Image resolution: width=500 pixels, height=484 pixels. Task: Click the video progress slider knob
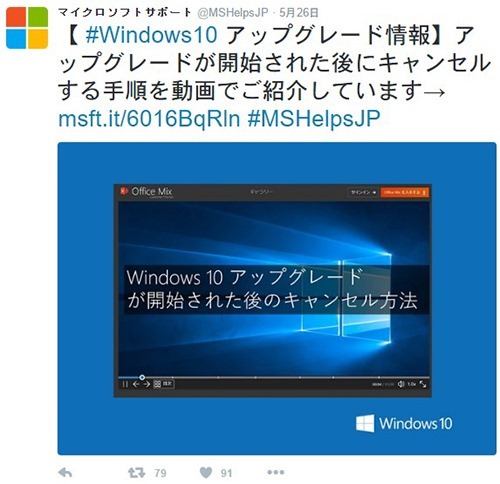(142, 377)
